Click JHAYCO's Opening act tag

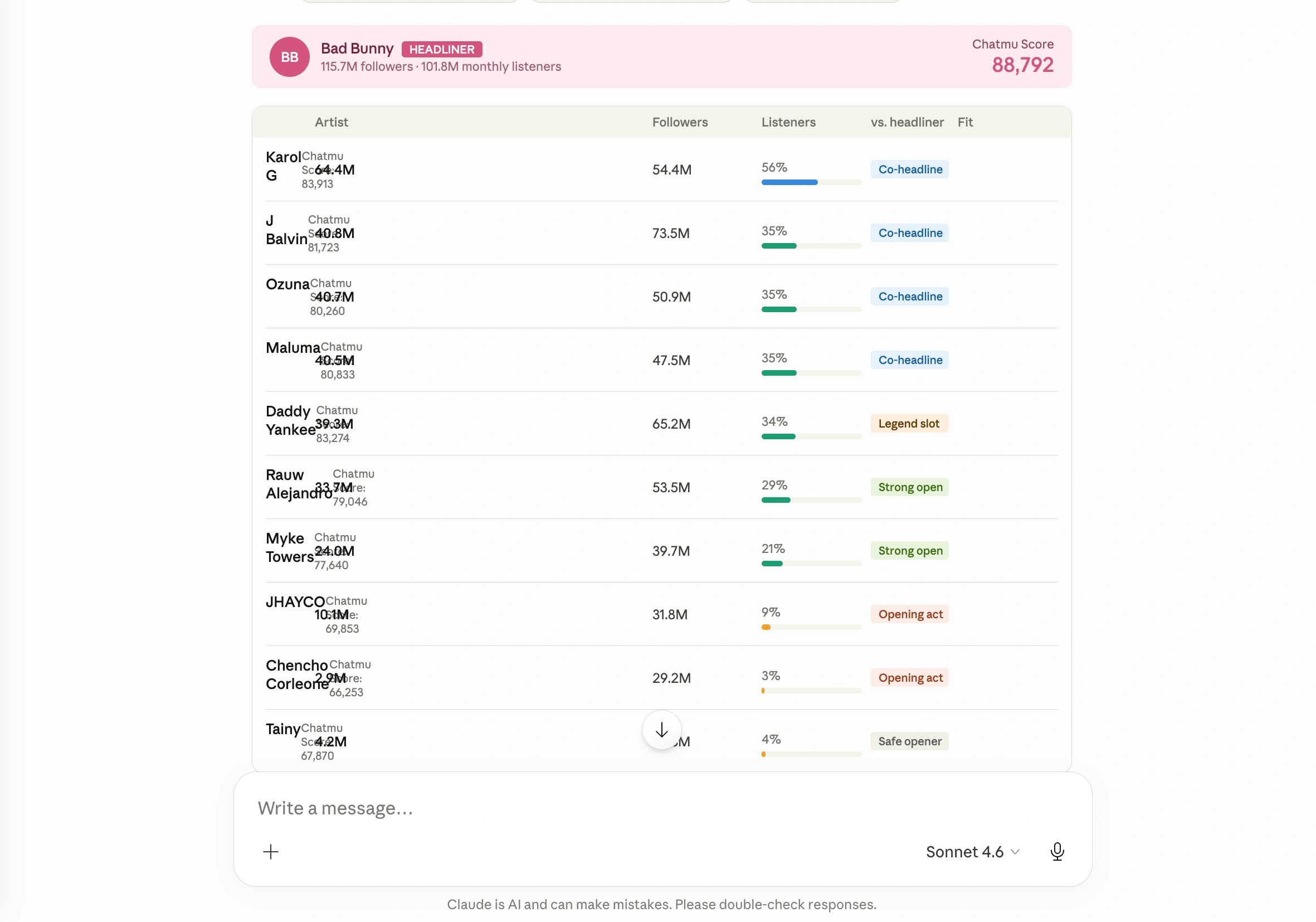[910, 614]
